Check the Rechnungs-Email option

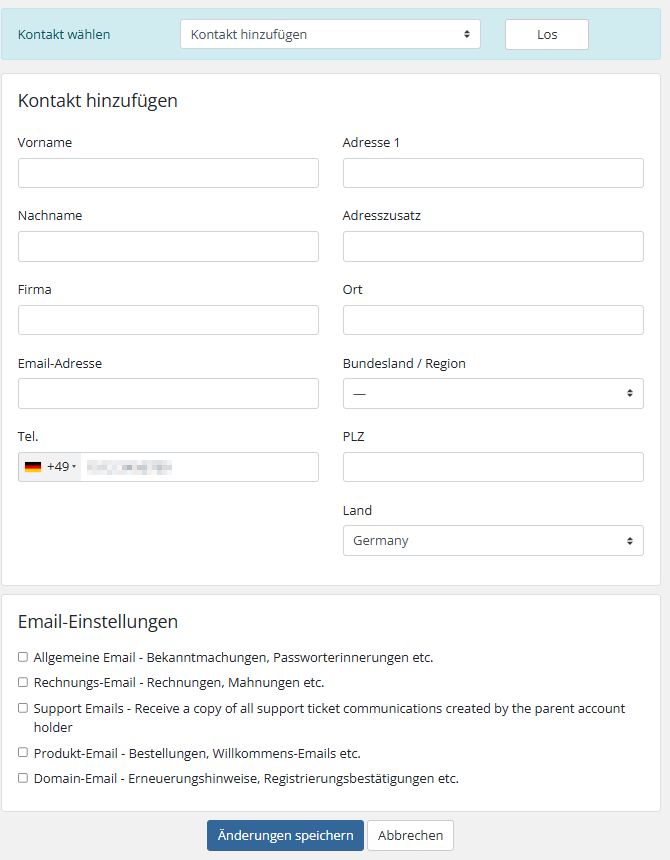click(x=23, y=682)
